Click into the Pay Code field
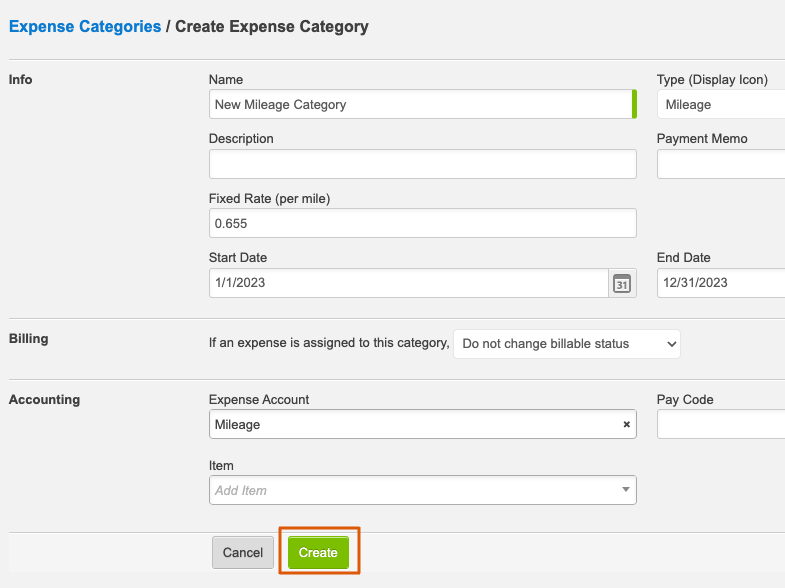785x588 pixels. [x=721, y=424]
